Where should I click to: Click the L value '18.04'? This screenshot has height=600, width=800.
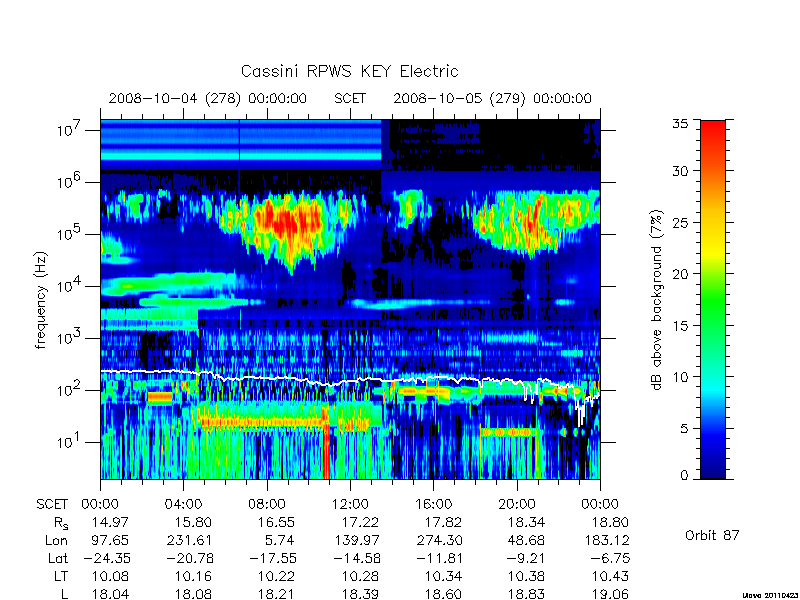click(110, 594)
